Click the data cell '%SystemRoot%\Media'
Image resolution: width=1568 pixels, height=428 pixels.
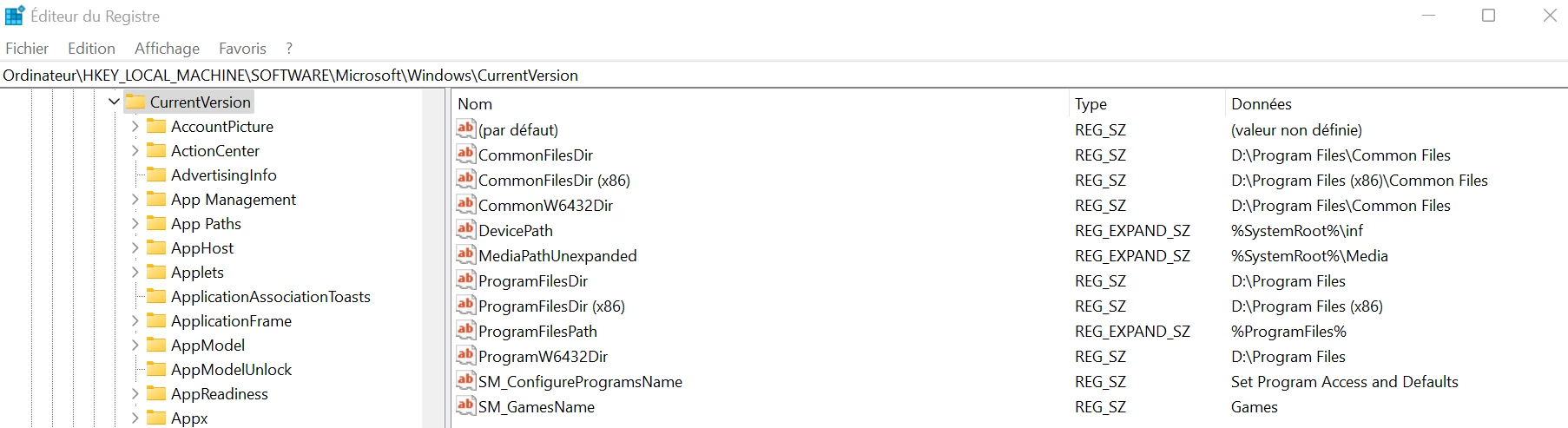pyautogui.click(x=1309, y=255)
